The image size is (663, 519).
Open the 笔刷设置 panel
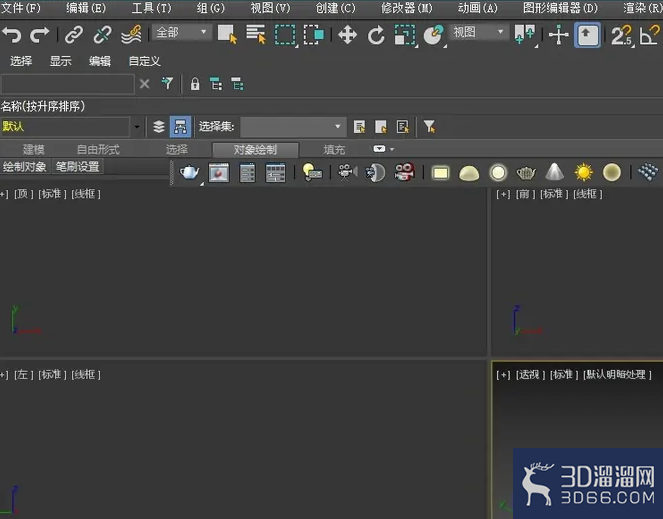point(78,167)
